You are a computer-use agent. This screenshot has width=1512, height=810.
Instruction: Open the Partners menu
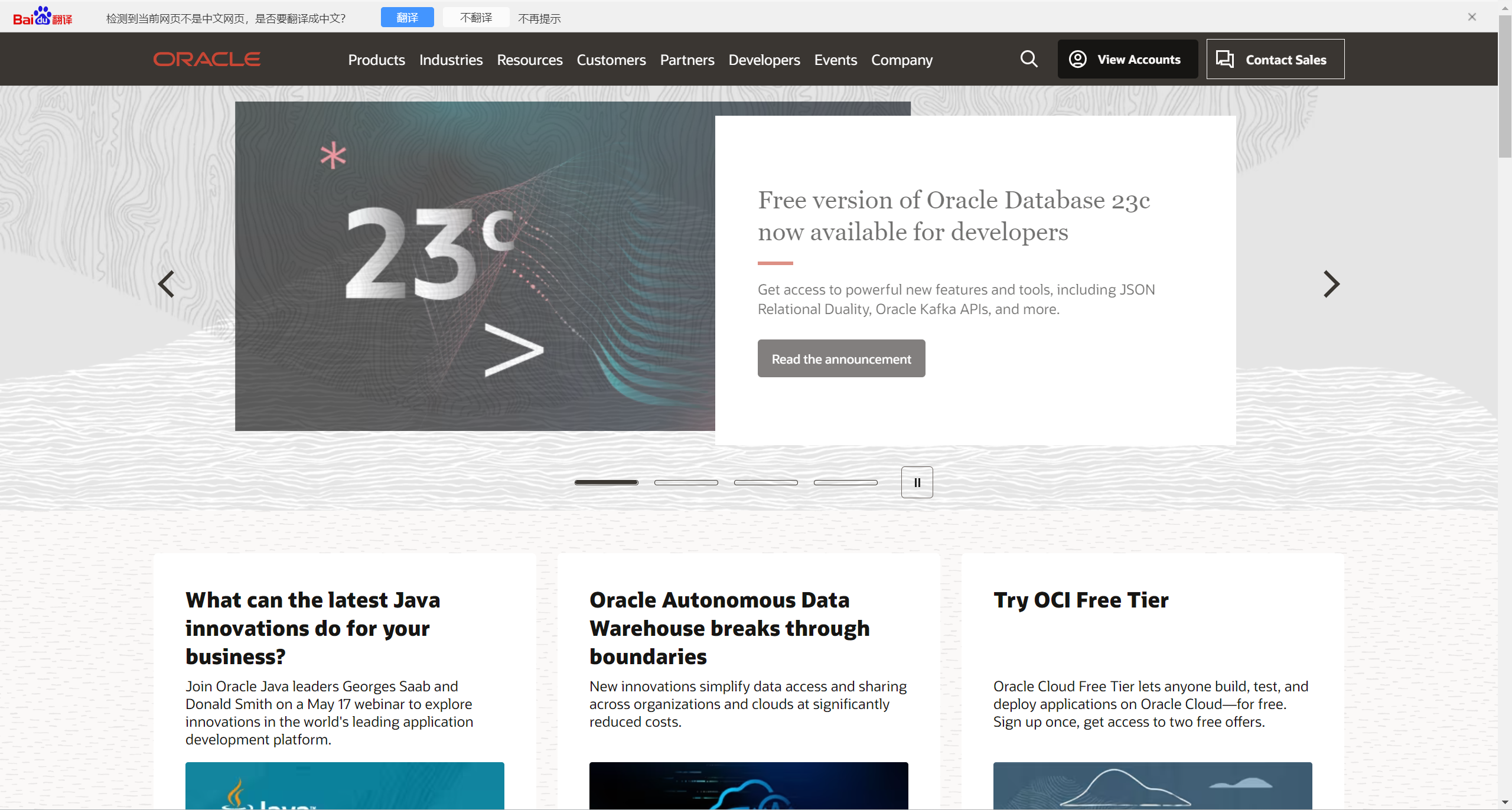click(x=687, y=60)
